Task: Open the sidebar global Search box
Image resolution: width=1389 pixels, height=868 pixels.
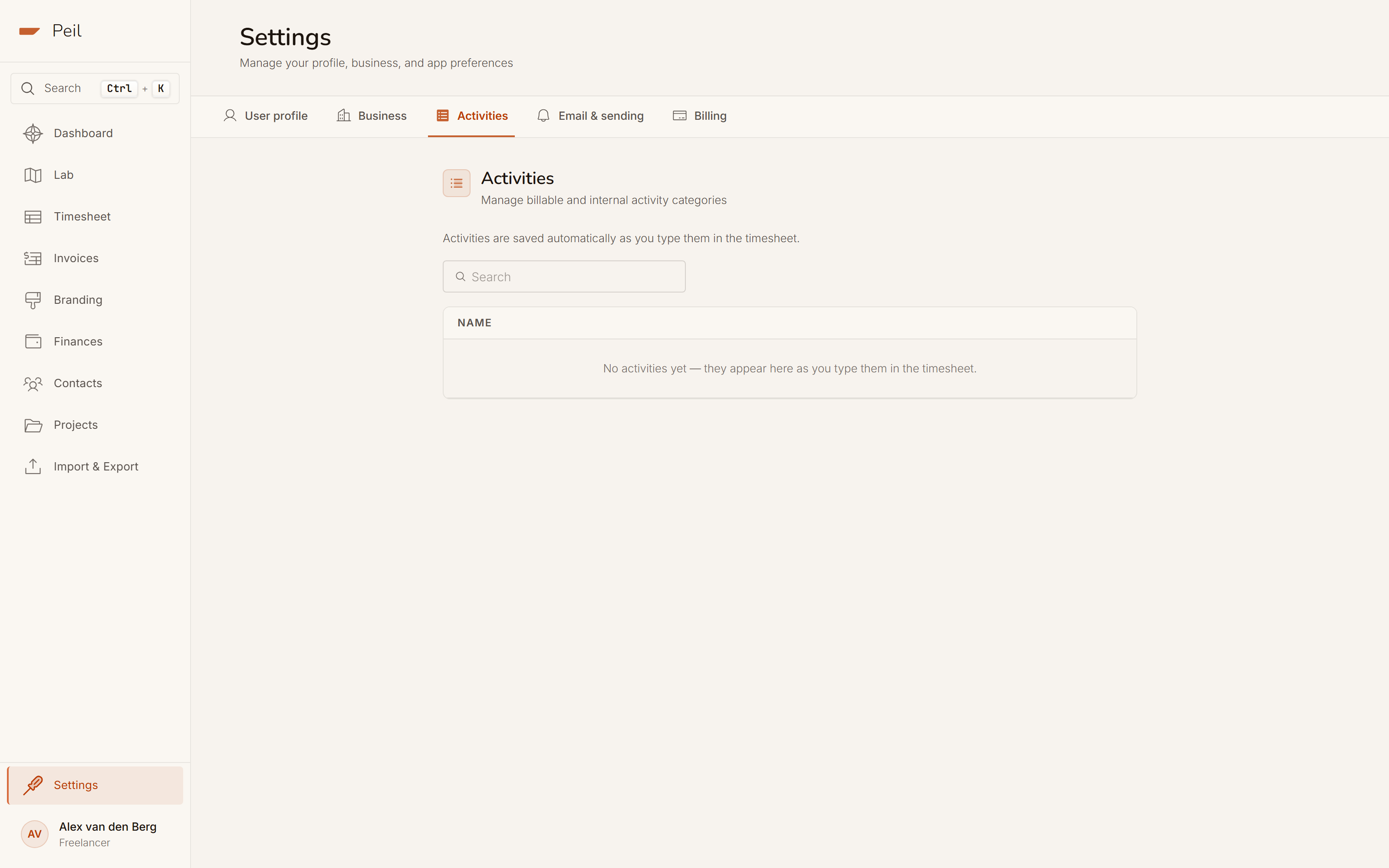Action: [x=95, y=89]
